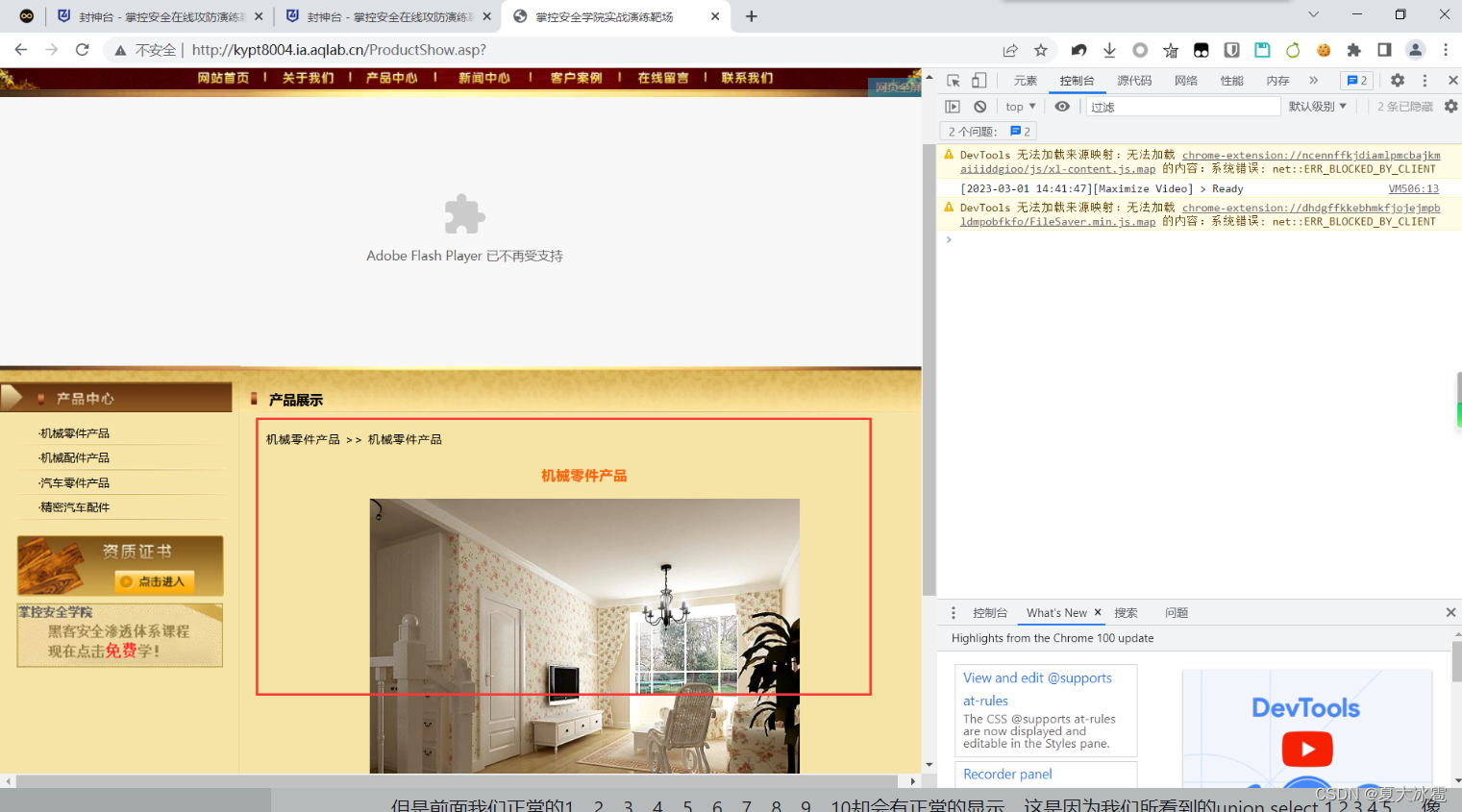Bookmark this page with the star icon
Image resolution: width=1462 pixels, height=812 pixels.
1041,50
